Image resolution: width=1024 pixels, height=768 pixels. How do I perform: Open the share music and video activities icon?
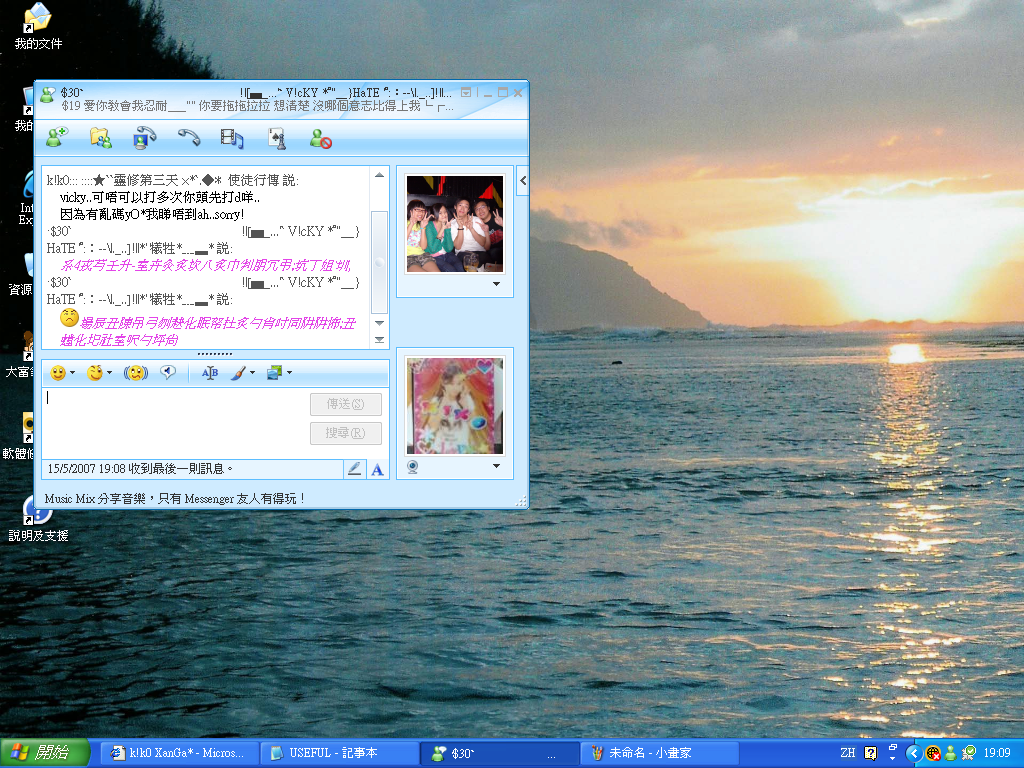232,138
